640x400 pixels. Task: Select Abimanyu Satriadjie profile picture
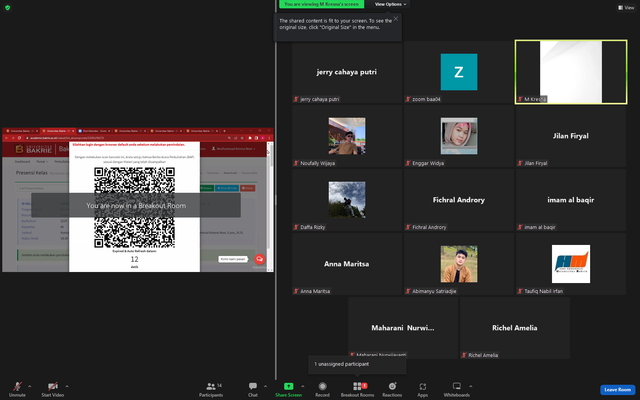click(459, 264)
